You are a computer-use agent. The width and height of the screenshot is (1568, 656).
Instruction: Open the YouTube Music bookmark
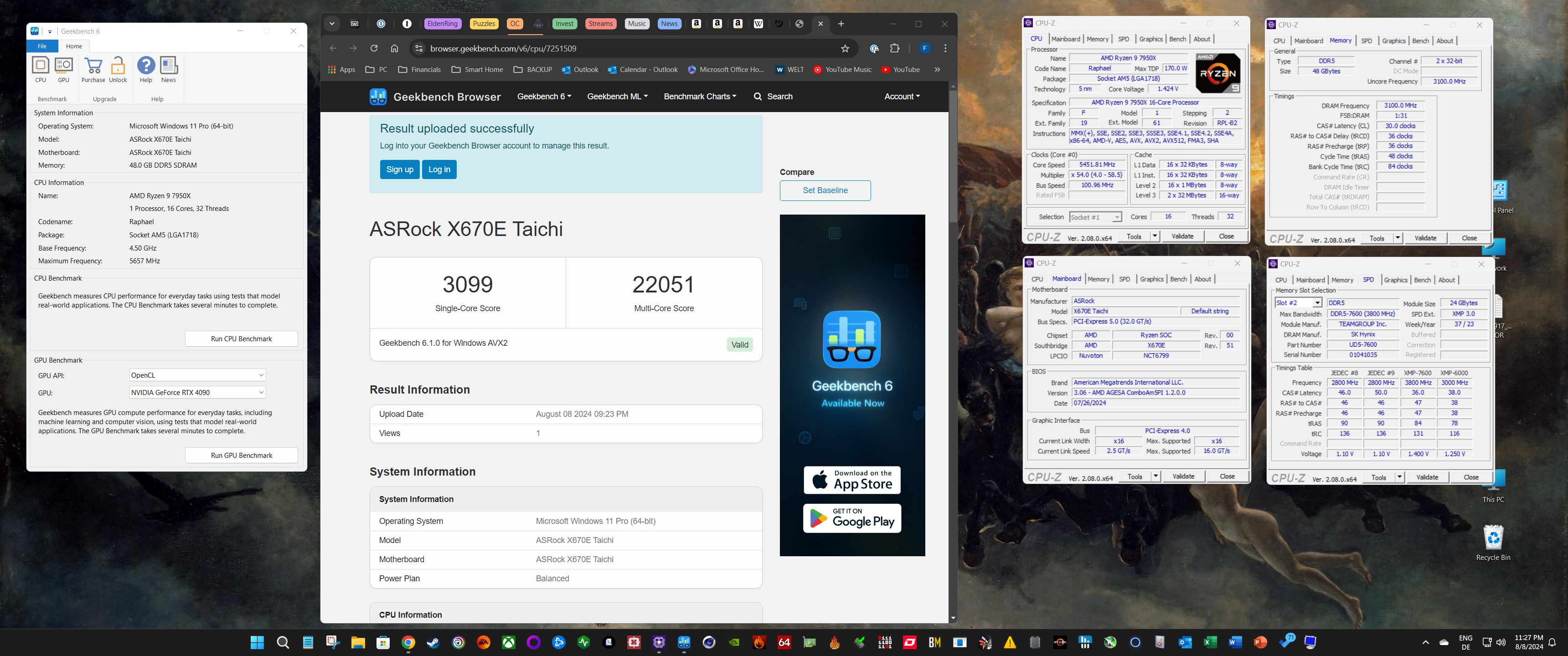pos(842,69)
